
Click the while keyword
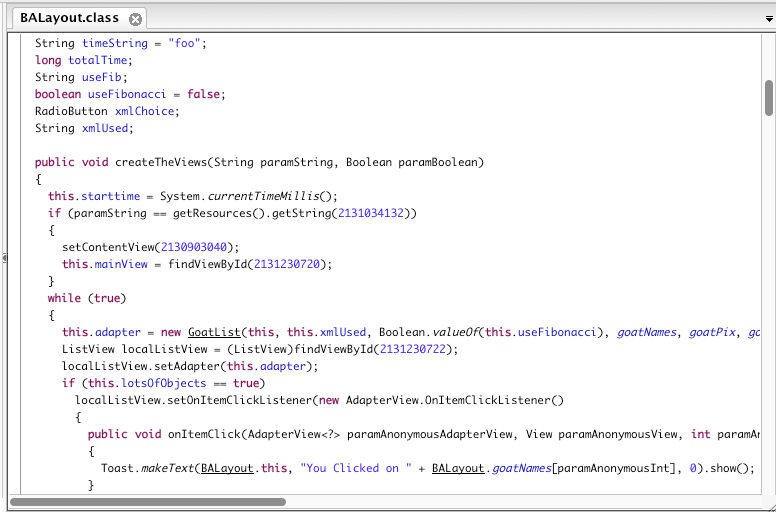(x=64, y=298)
